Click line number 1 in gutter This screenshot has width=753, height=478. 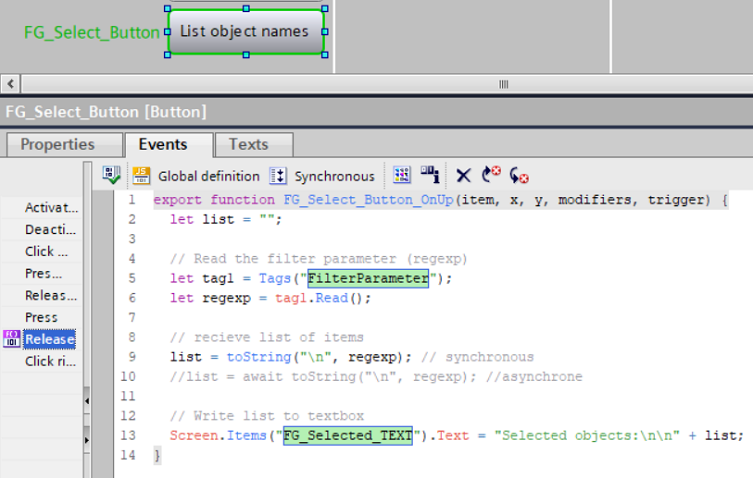(x=132, y=200)
